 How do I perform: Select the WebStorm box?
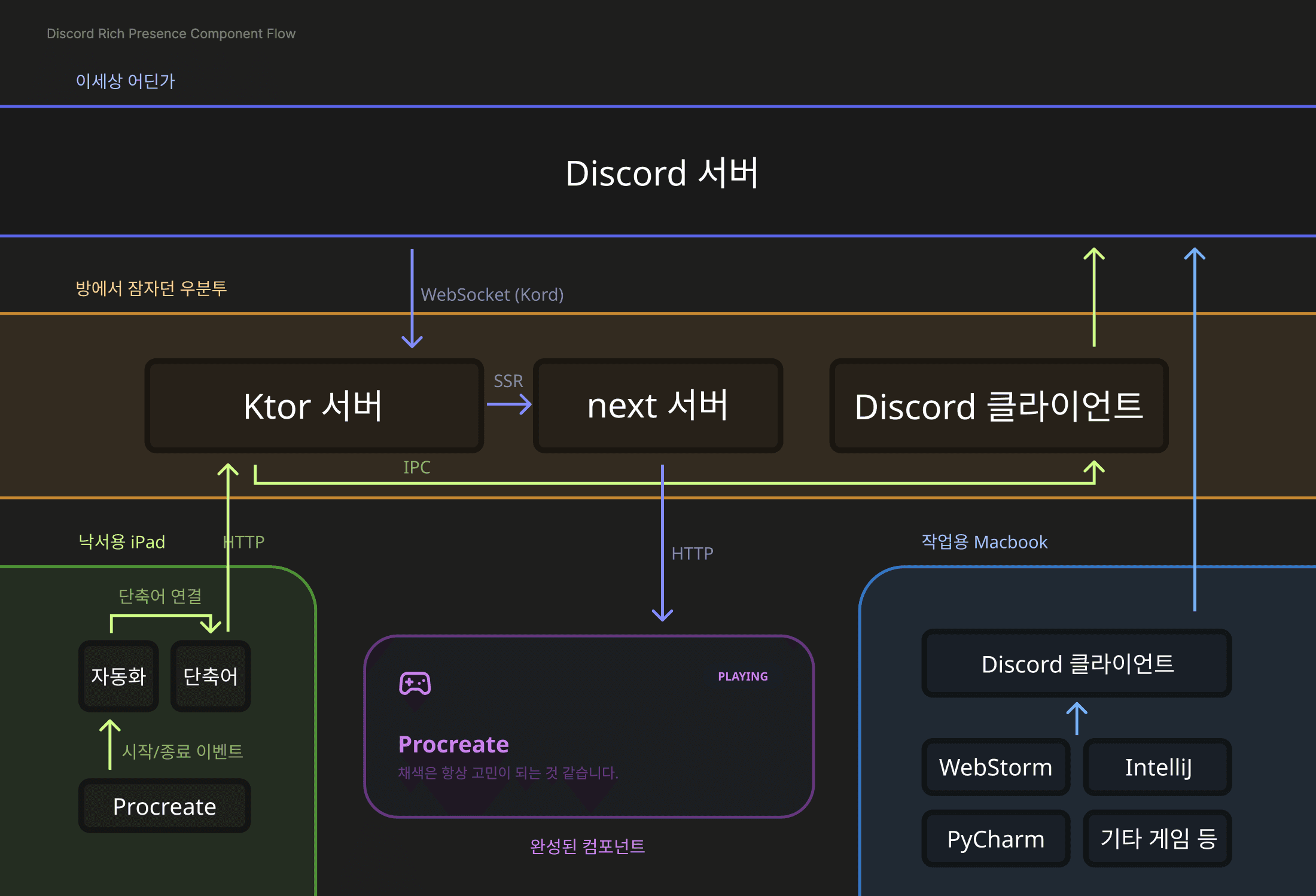(x=995, y=767)
